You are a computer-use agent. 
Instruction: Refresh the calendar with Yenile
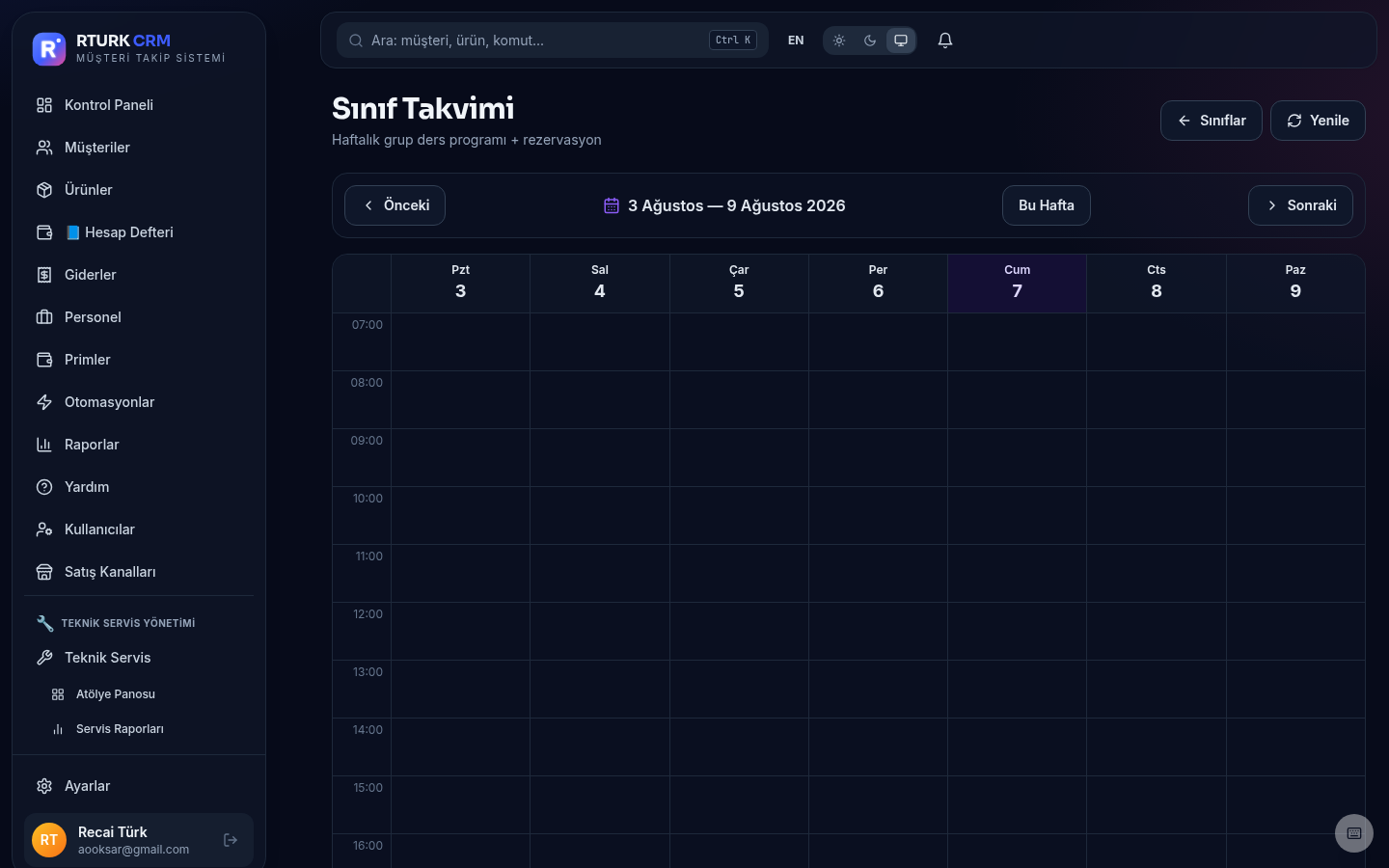pyautogui.click(x=1318, y=121)
